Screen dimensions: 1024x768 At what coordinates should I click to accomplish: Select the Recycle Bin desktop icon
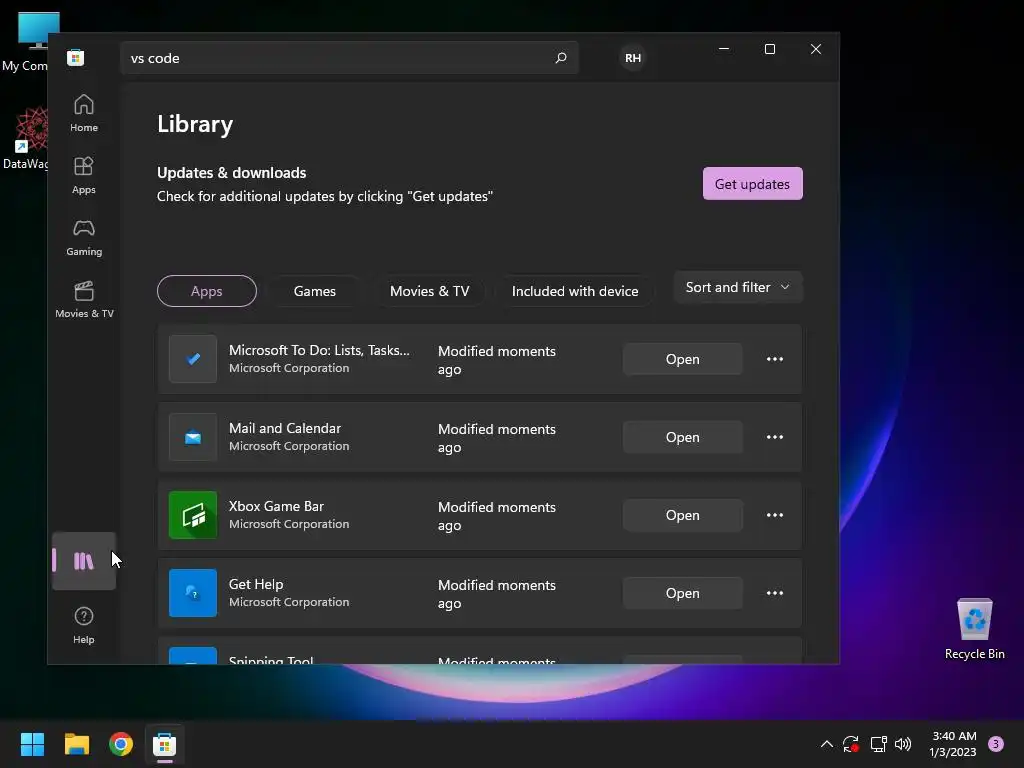pos(974,628)
